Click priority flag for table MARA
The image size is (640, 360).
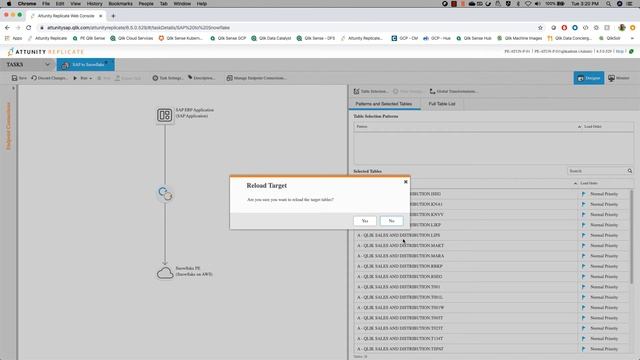point(584,256)
